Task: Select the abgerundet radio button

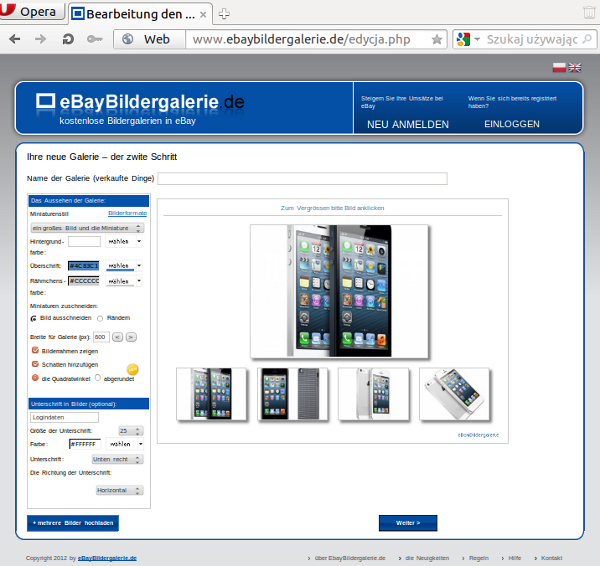Action: pos(98,378)
